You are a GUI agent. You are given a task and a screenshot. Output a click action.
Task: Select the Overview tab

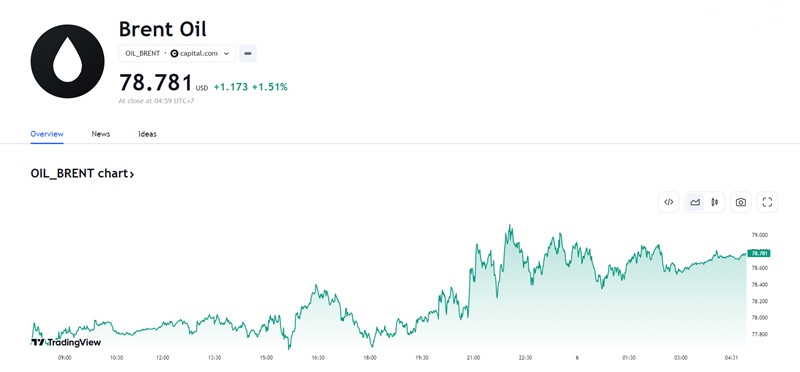[47, 134]
